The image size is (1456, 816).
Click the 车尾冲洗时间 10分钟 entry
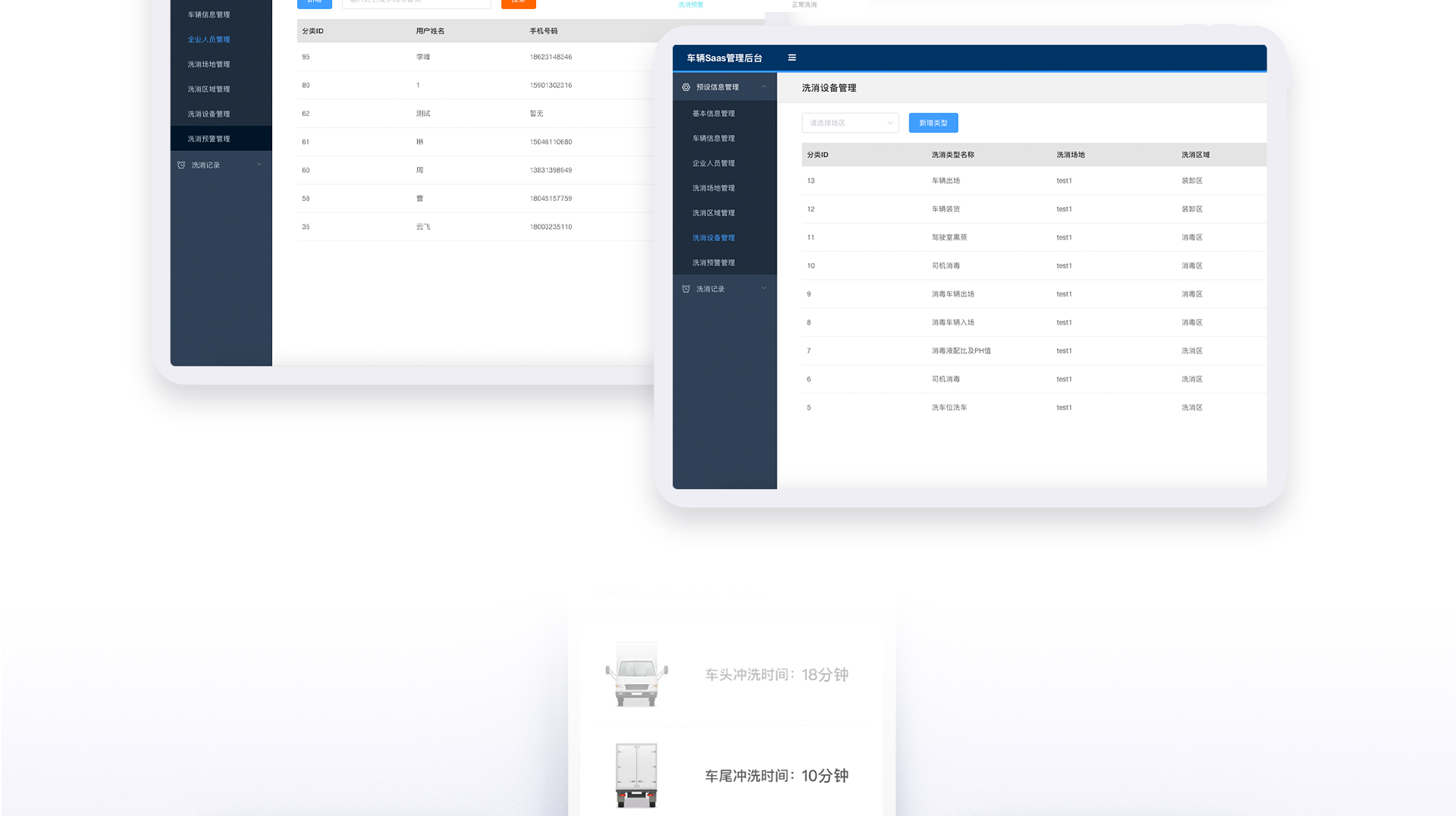(x=776, y=776)
